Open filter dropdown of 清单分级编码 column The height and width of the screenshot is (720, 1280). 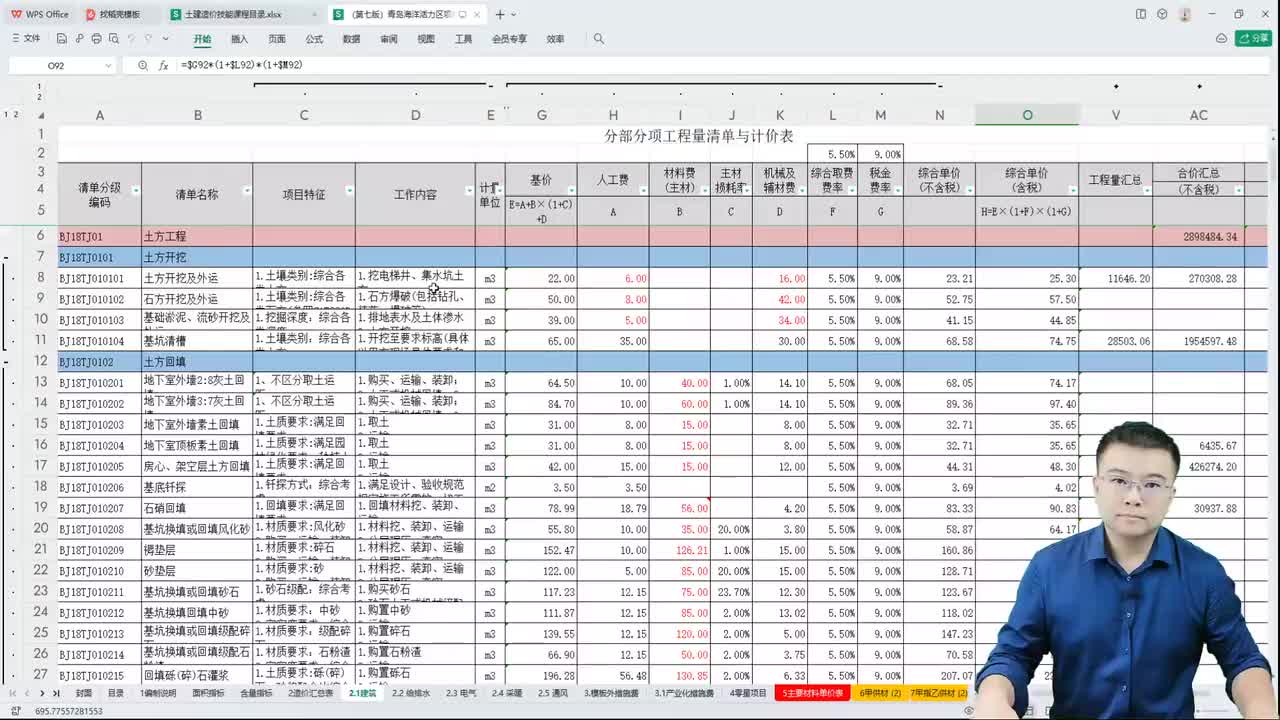135,191
